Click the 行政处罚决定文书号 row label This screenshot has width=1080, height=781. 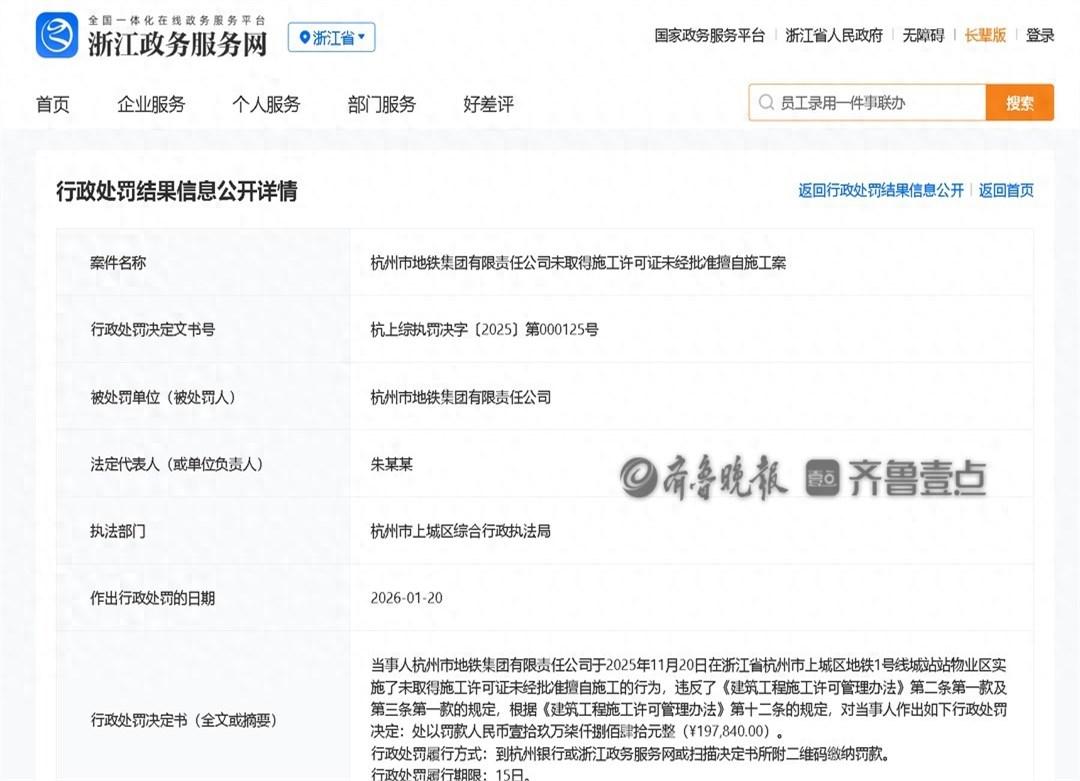(152, 329)
